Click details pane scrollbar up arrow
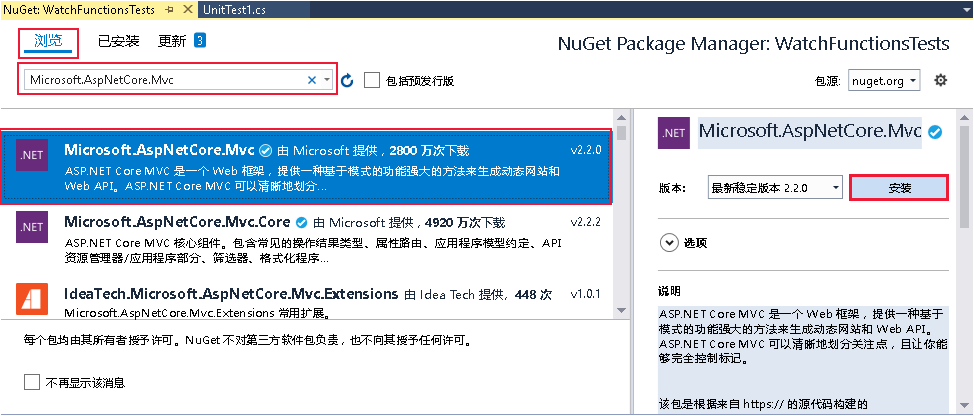This screenshot has height=416, width=974. point(963,119)
